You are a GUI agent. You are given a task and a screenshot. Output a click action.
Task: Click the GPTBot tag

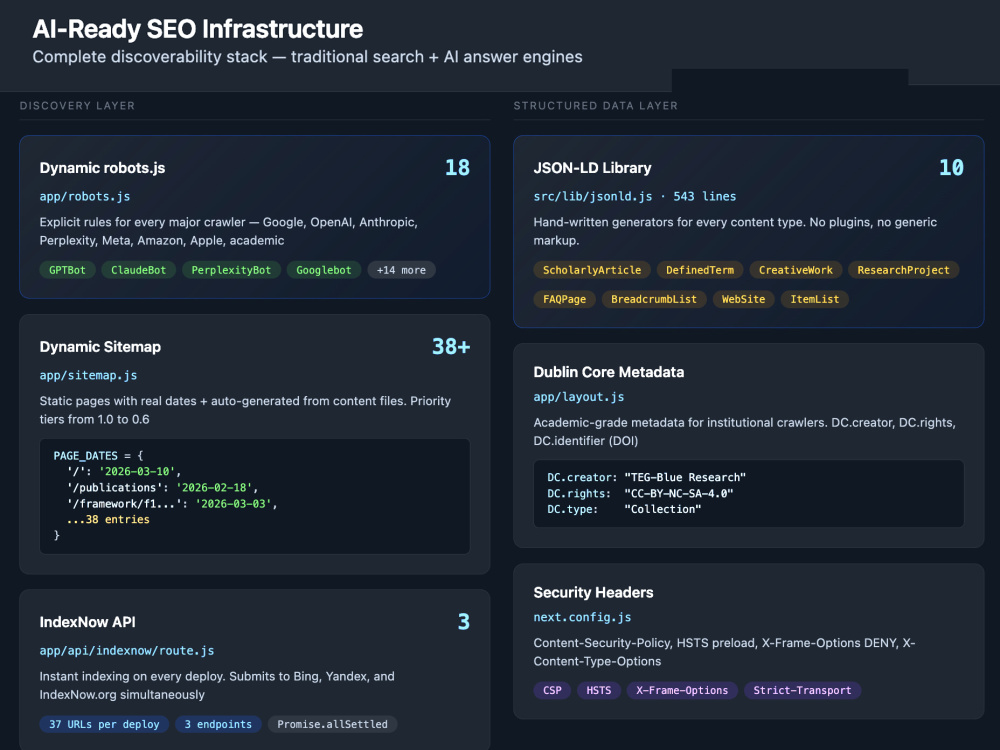click(x=67, y=270)
